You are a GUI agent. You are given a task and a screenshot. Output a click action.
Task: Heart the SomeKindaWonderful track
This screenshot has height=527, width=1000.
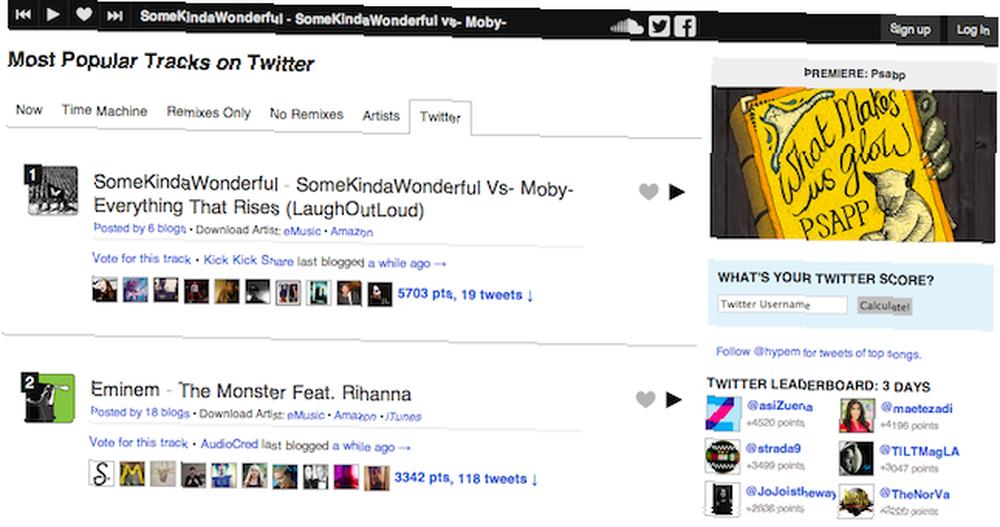[x=649, y=191]
